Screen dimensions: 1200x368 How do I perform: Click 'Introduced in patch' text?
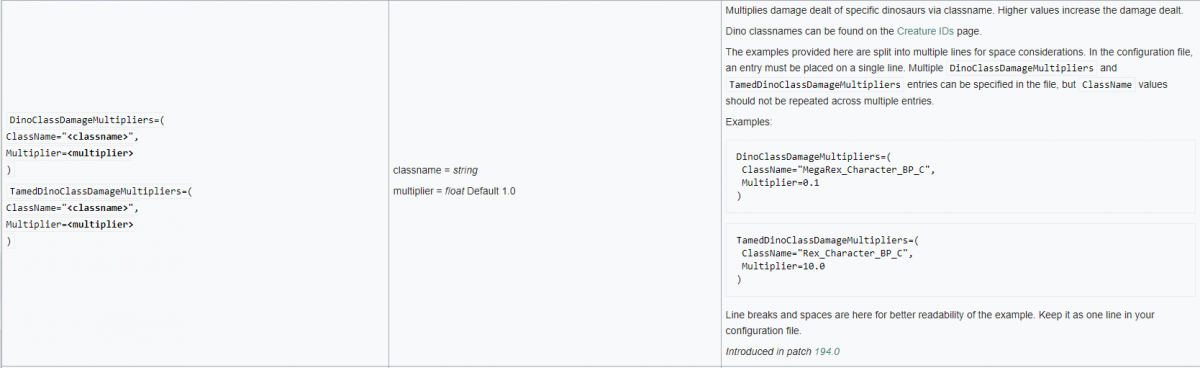click(768, 352)
